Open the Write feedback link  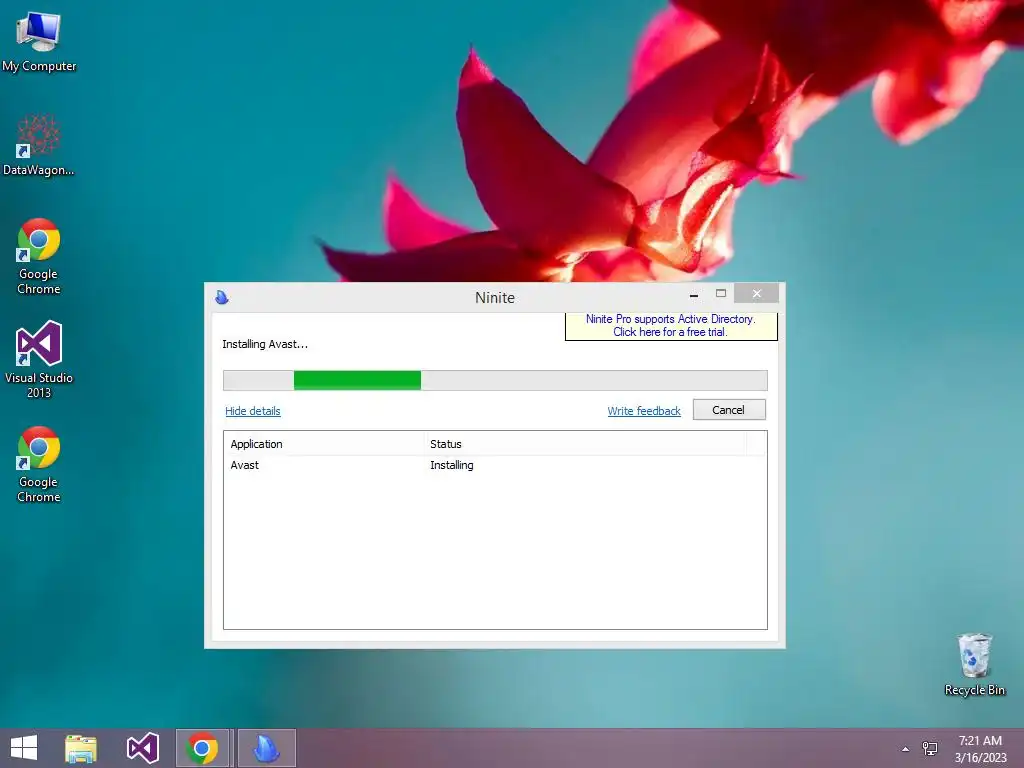[x=644, y=411]
